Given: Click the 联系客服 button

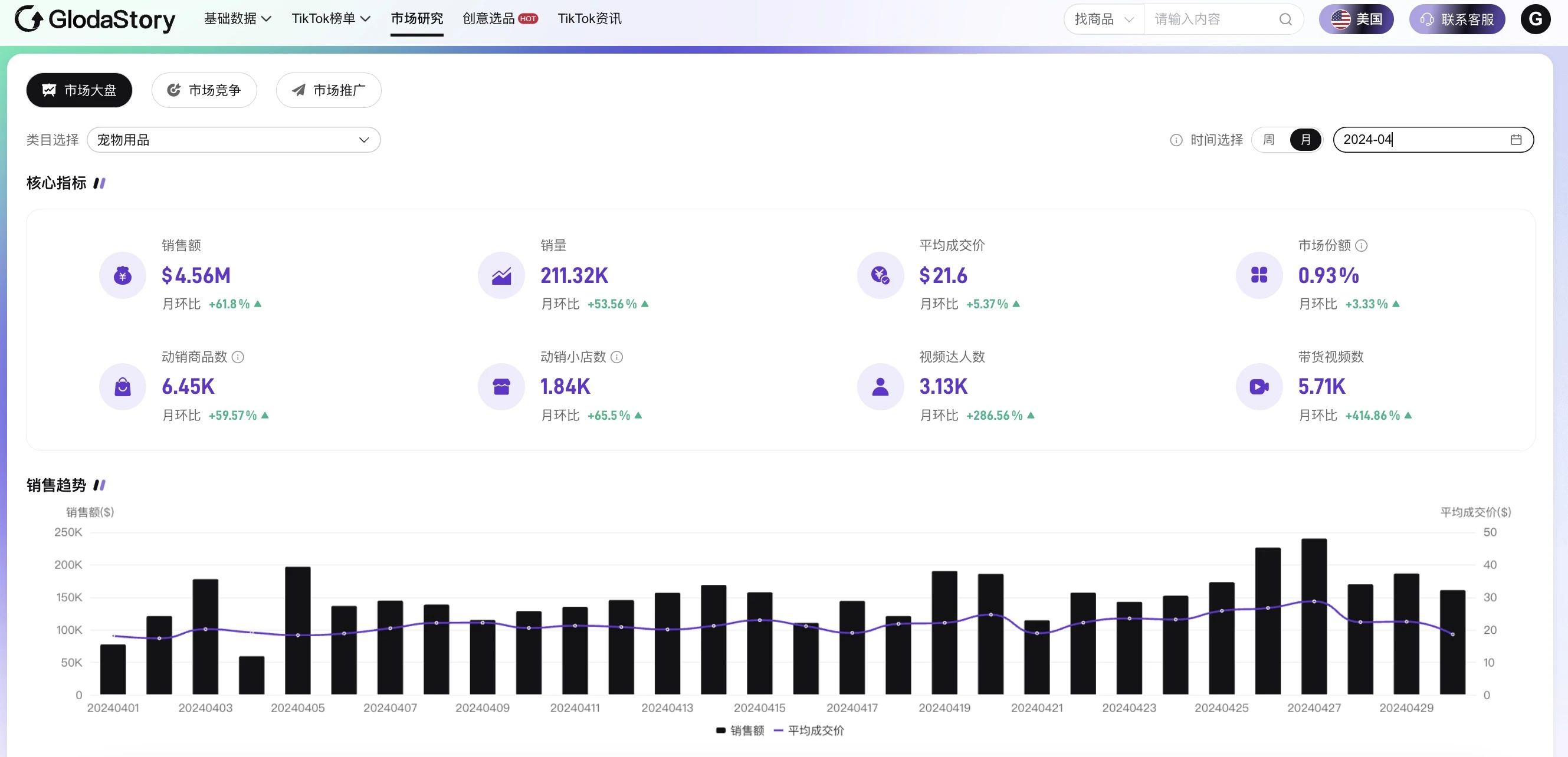Looking at the screenshot, I should (1457, 19).
